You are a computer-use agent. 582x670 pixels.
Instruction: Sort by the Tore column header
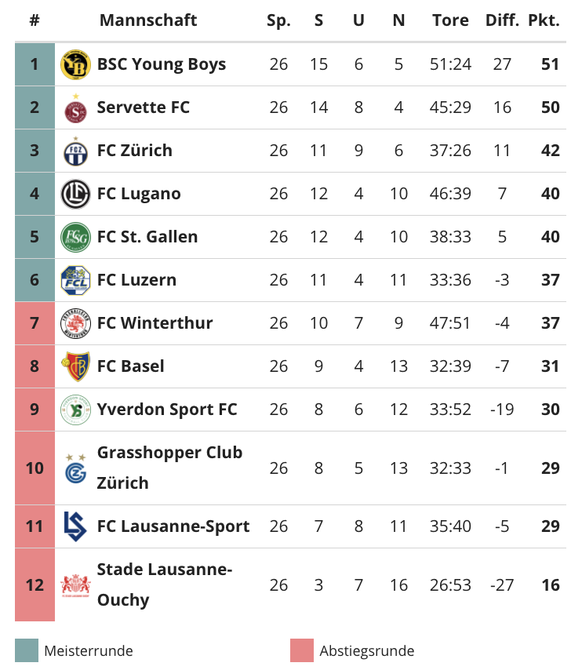pos(450,20)
